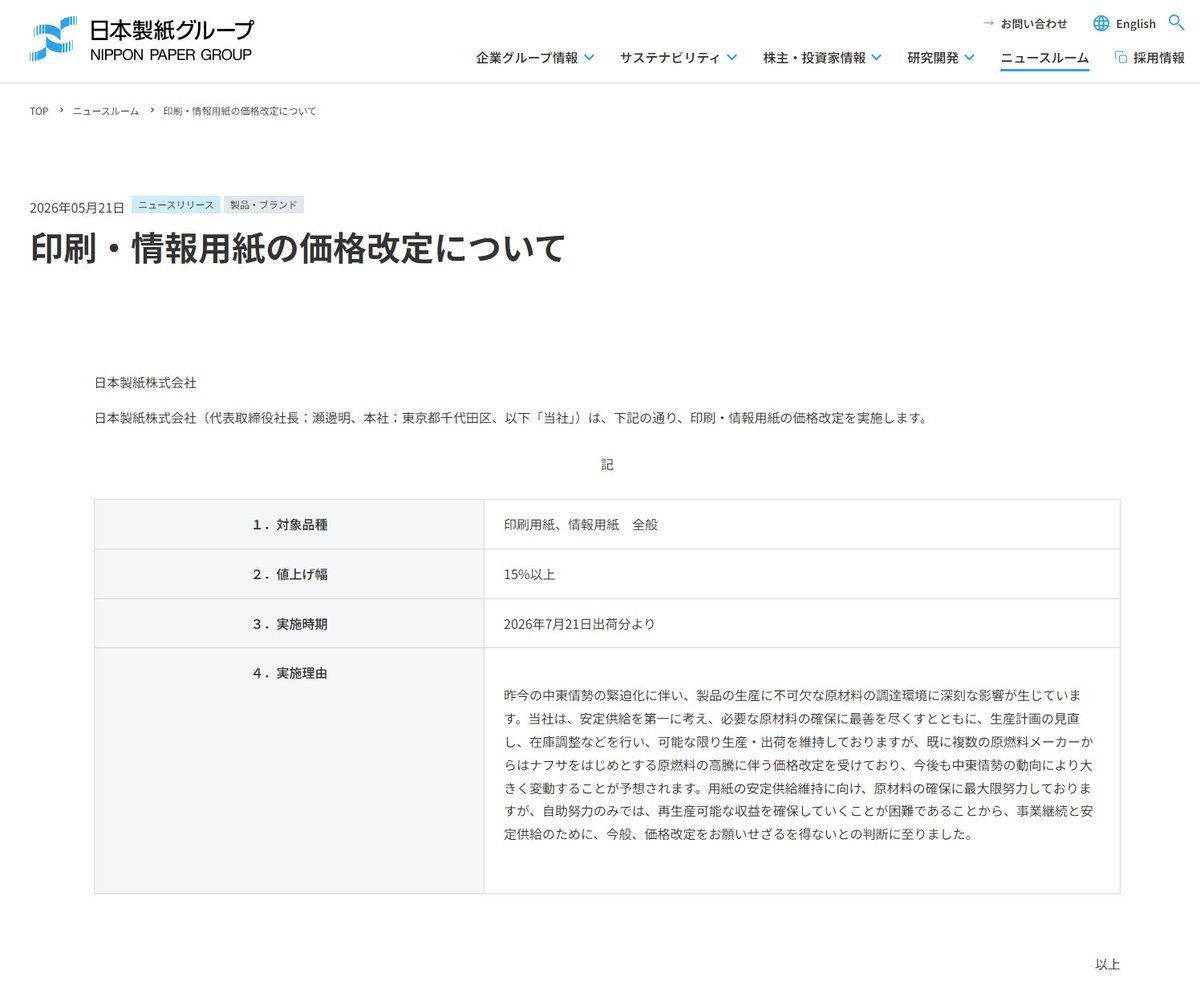Expand the サステナビリティ dropdown chevron
Image resolution: width=1200 pixels, height=997 pixels.
tap(732, 58)
